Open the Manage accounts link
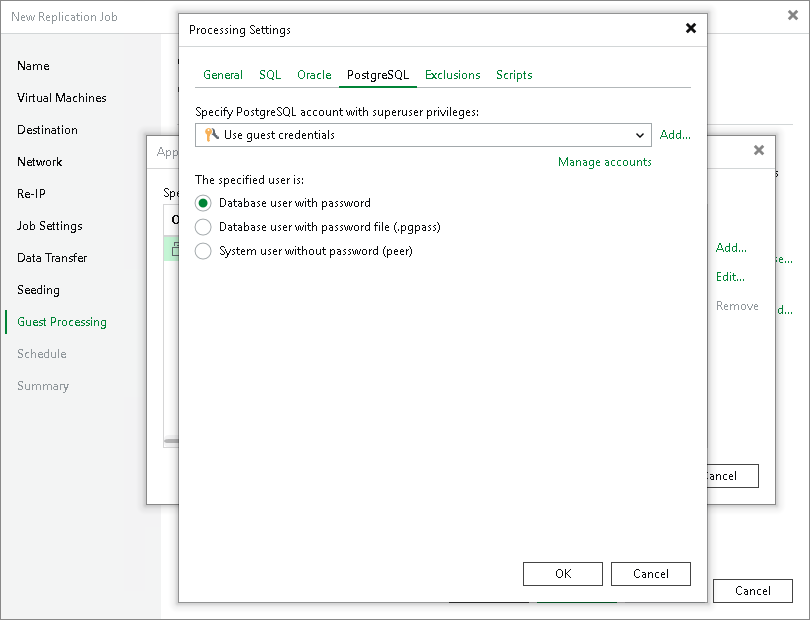Image resolution: width=810 pixels, height=620 pixels. coord(604,162)
